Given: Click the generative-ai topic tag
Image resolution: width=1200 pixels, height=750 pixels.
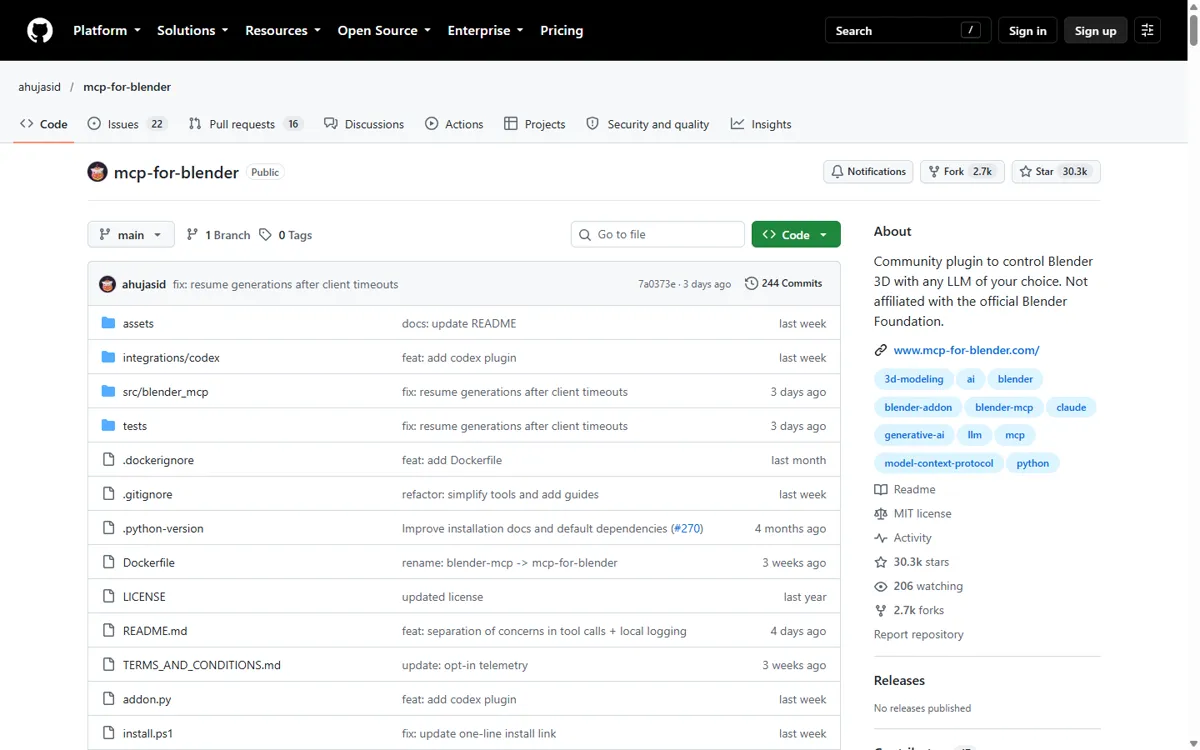Looking at the screenshot, I should [914, 435].
